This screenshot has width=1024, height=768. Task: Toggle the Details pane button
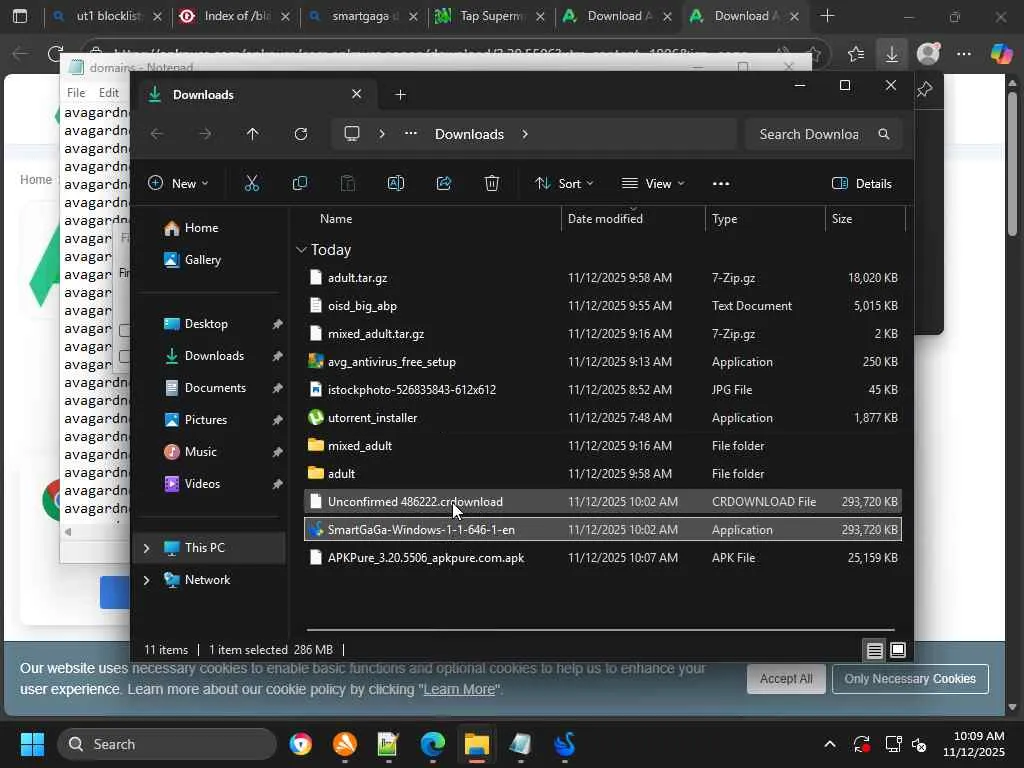pyautogui.click(x=862, y=184)
